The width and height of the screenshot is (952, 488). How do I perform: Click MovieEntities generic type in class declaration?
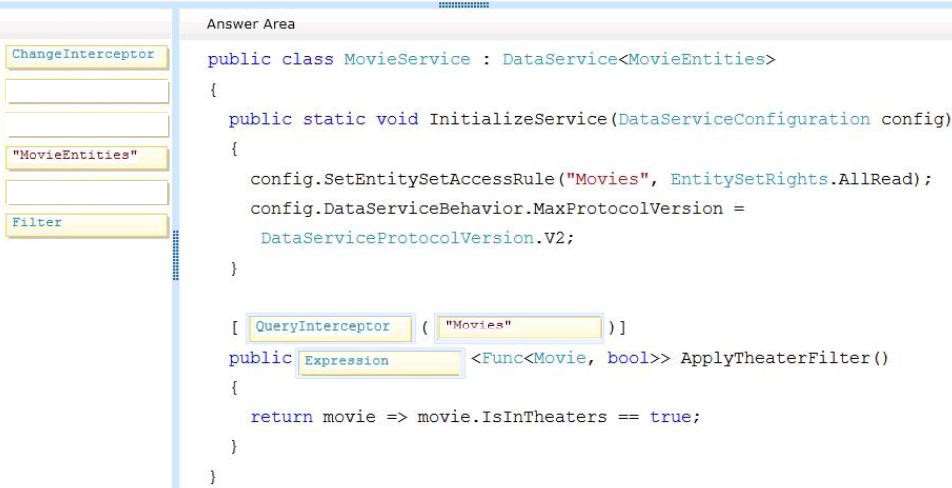(696, 59)
